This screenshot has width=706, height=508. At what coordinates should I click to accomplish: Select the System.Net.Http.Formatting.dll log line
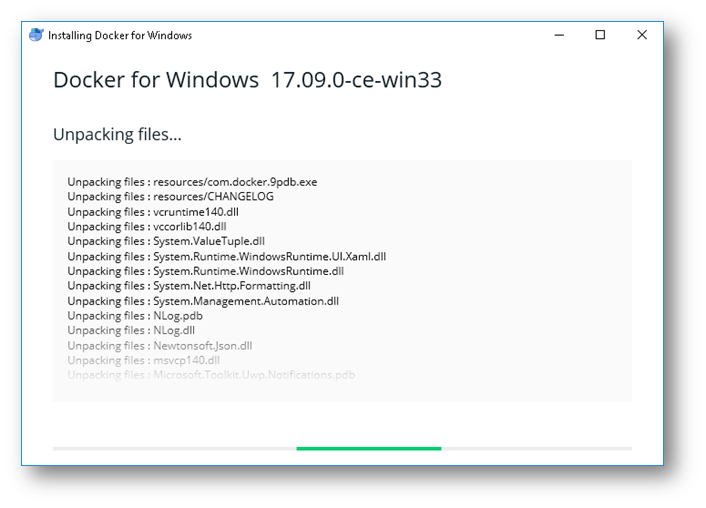point(189,286)
